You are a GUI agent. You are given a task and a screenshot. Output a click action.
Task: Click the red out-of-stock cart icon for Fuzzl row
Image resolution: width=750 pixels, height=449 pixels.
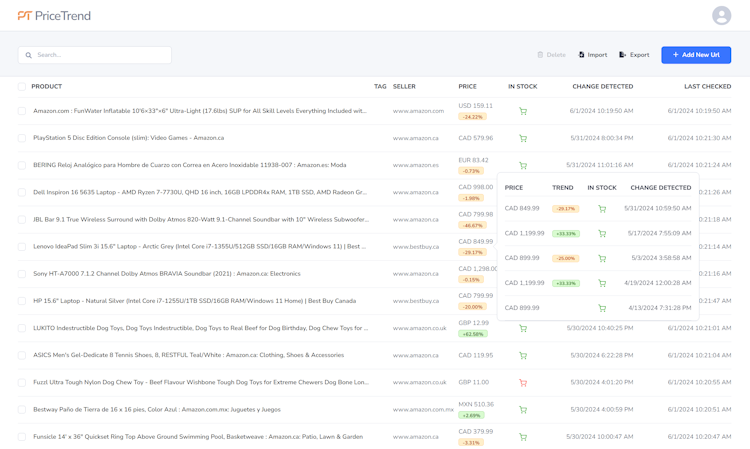(523, 383)
